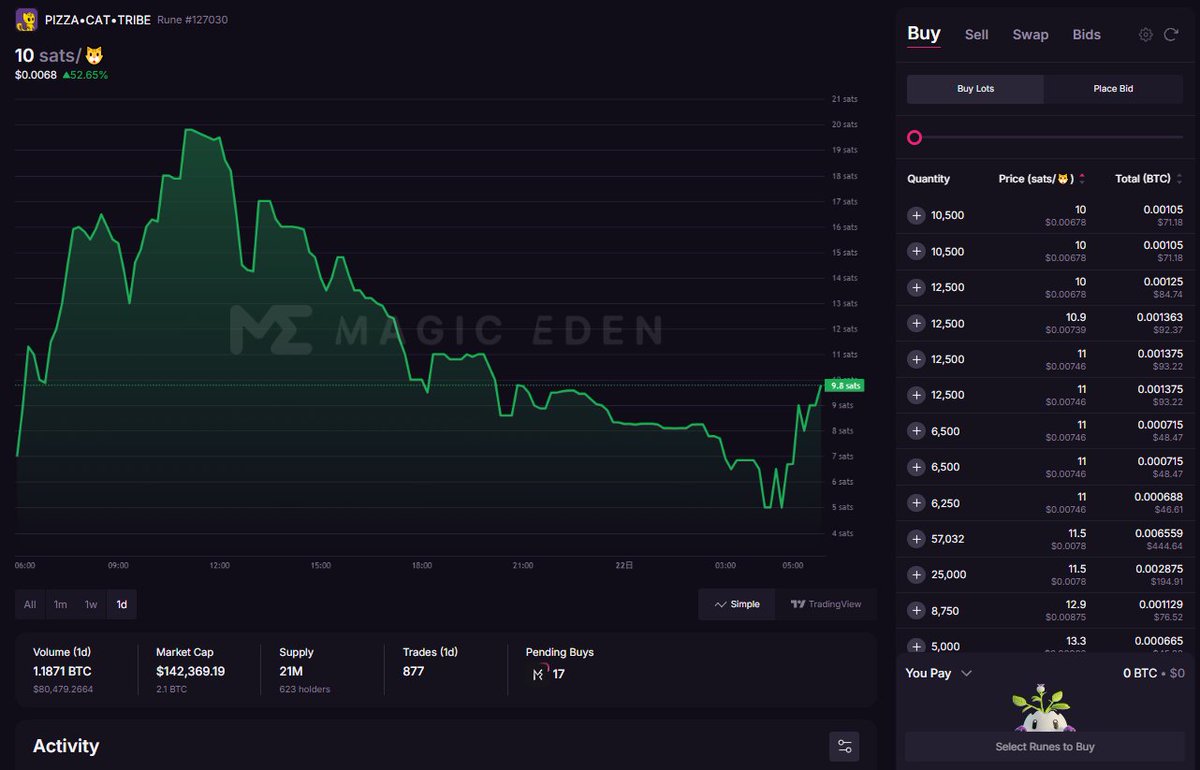The height and width of the screenshot is (770, 1200).
Task: Click the 623 holders text
Action: [304, 689]
